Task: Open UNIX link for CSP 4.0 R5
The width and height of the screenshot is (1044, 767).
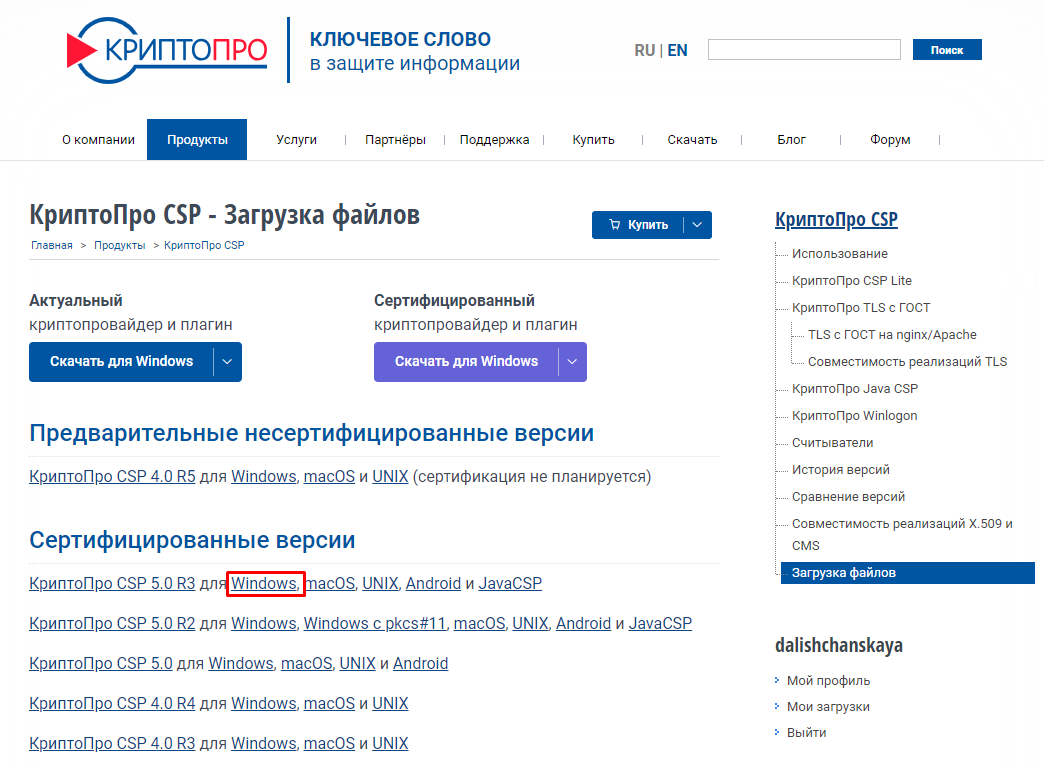Action: (x=390, y=477)
